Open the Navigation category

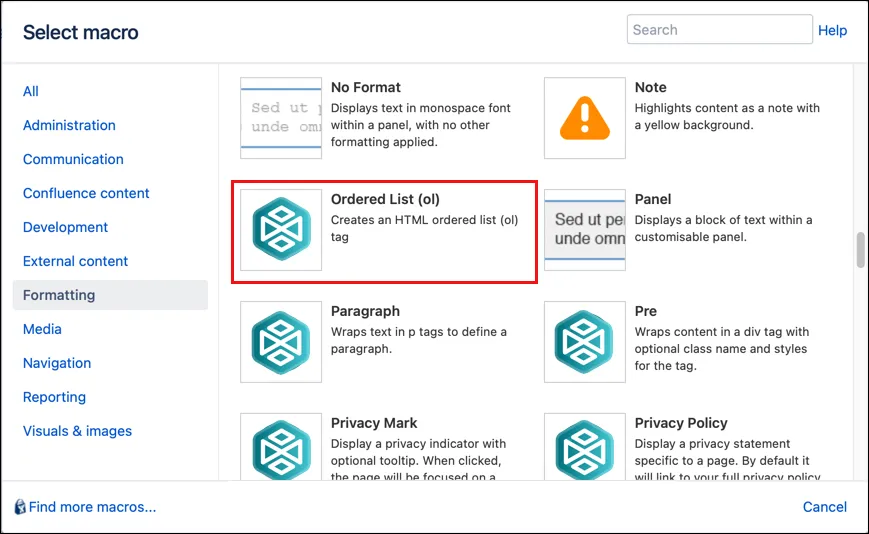pos(57,363)
